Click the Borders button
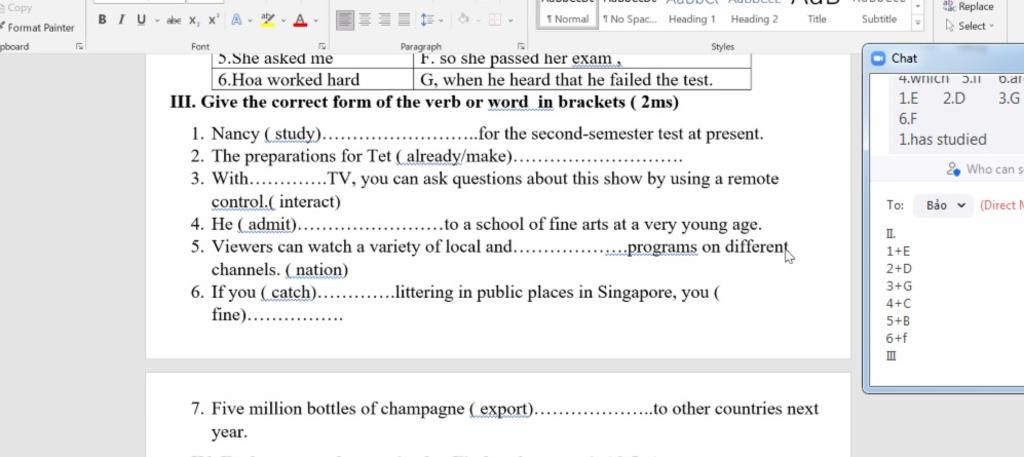 pyautogui.click(x=495, y=20)
